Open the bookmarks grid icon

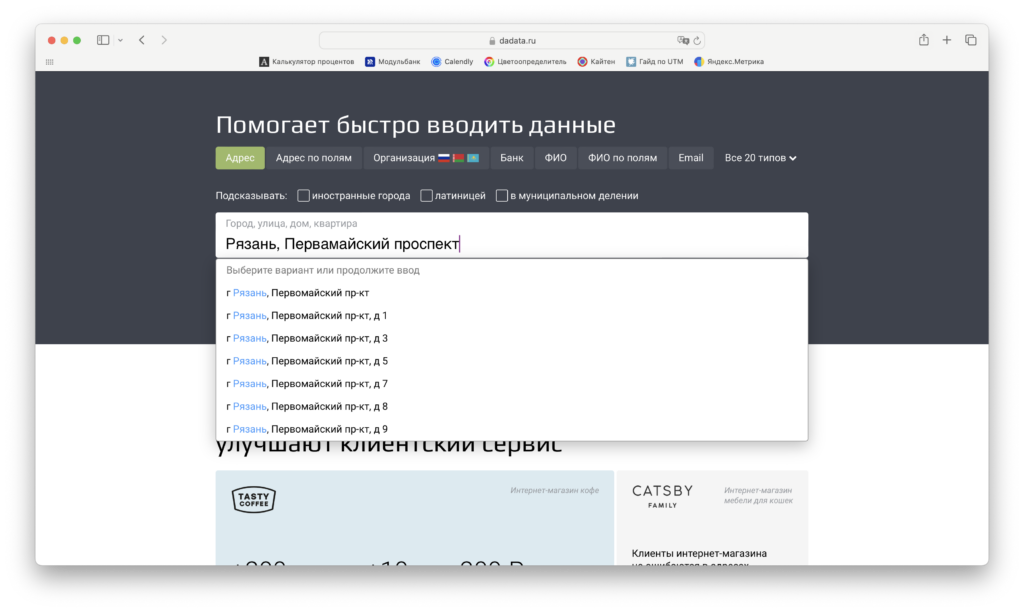(50, 61)
